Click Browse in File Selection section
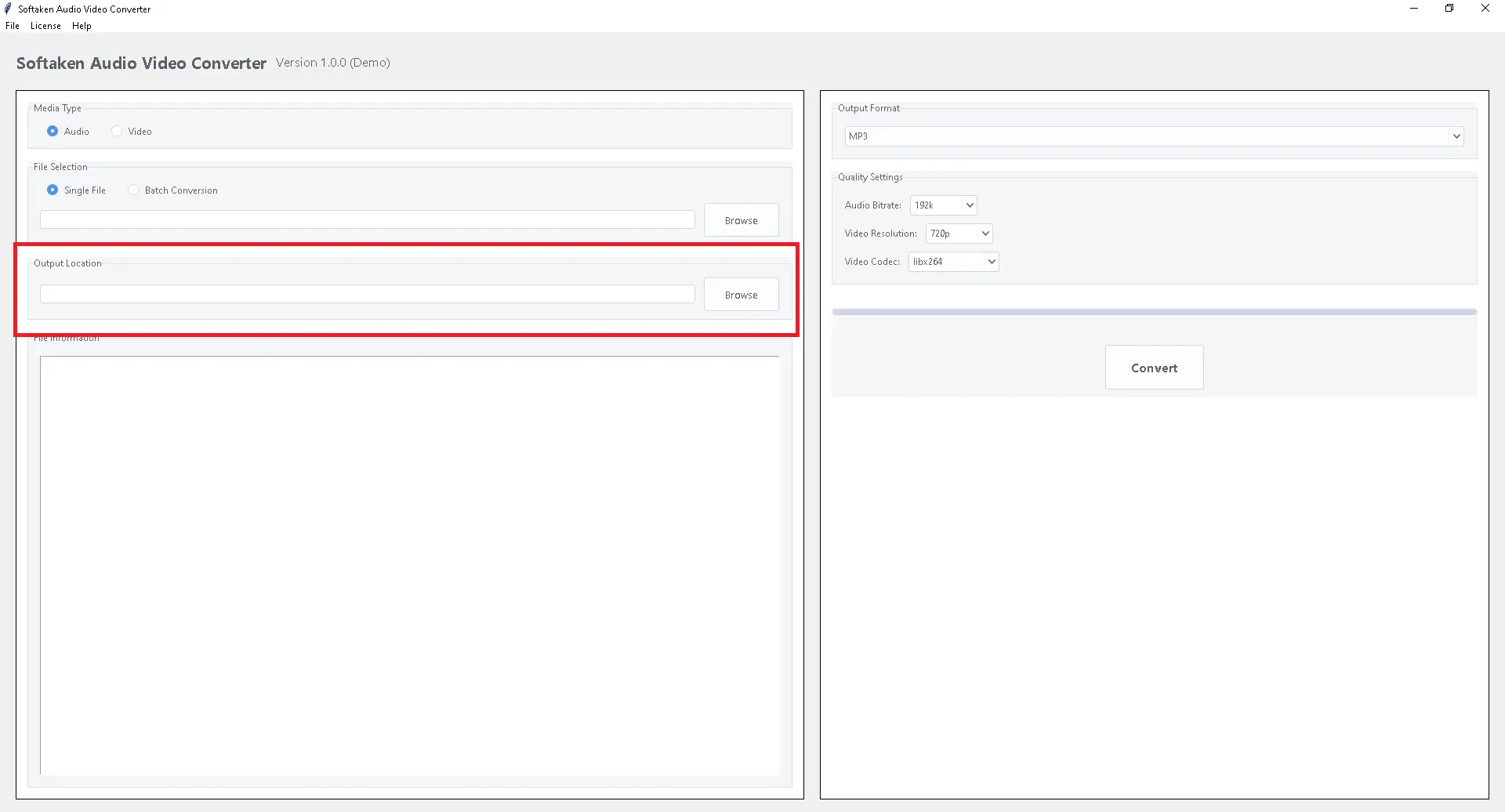The image size is (1505, 812). point(741,220)
